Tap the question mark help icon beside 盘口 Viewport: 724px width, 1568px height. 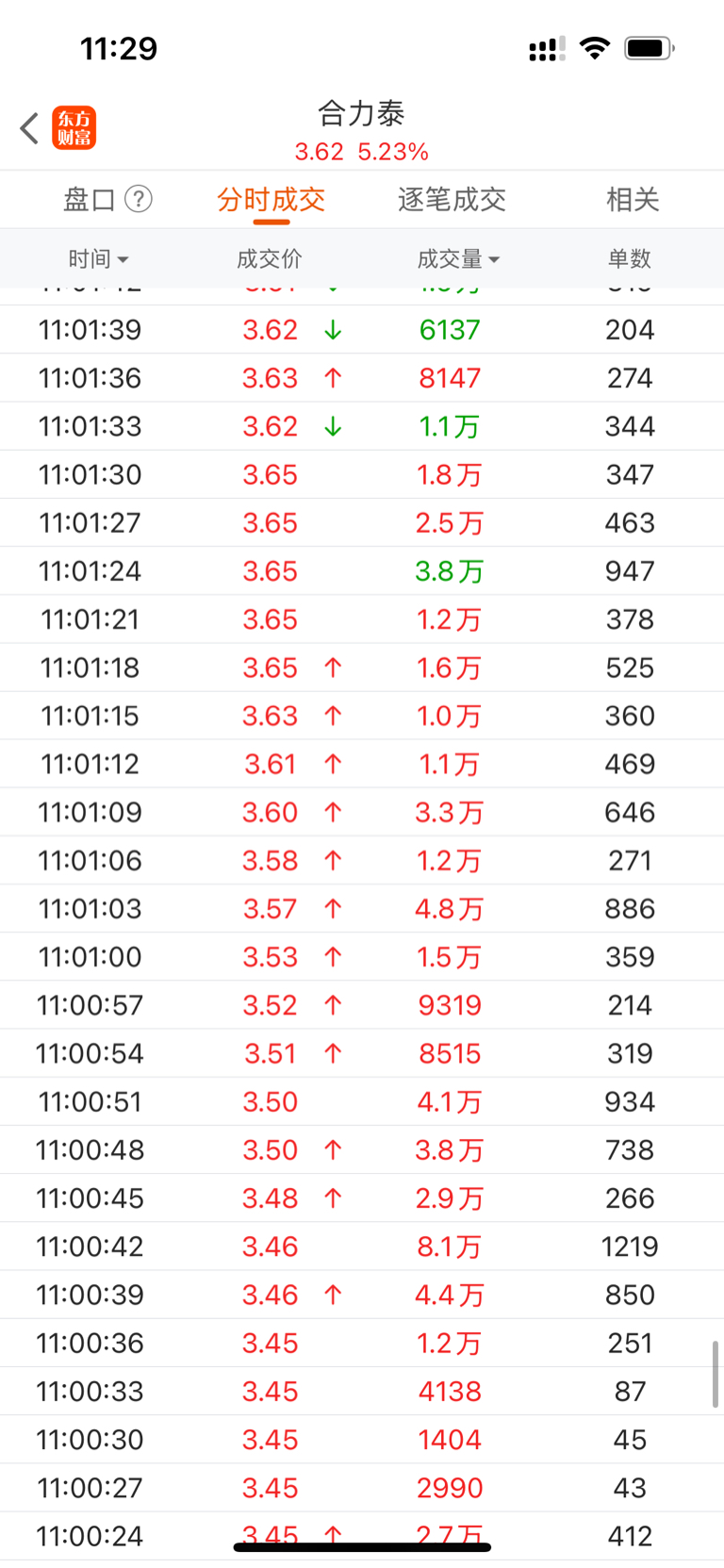[x=139, y=199]
